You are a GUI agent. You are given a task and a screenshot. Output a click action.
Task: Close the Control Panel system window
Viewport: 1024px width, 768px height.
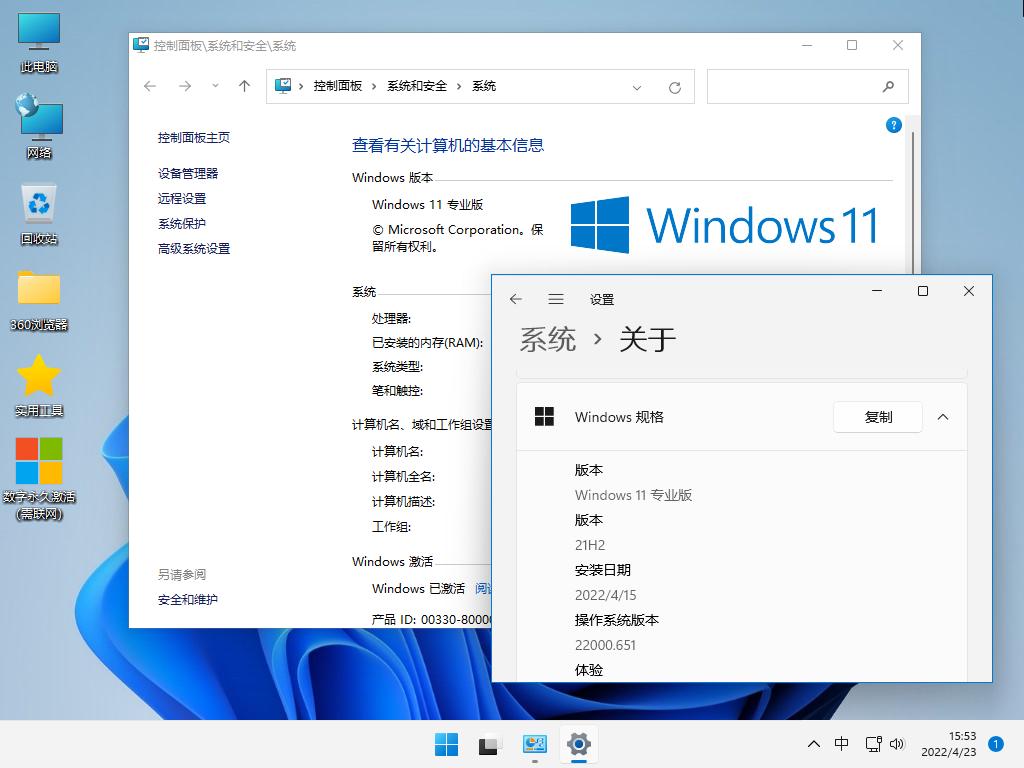point(898,45)
